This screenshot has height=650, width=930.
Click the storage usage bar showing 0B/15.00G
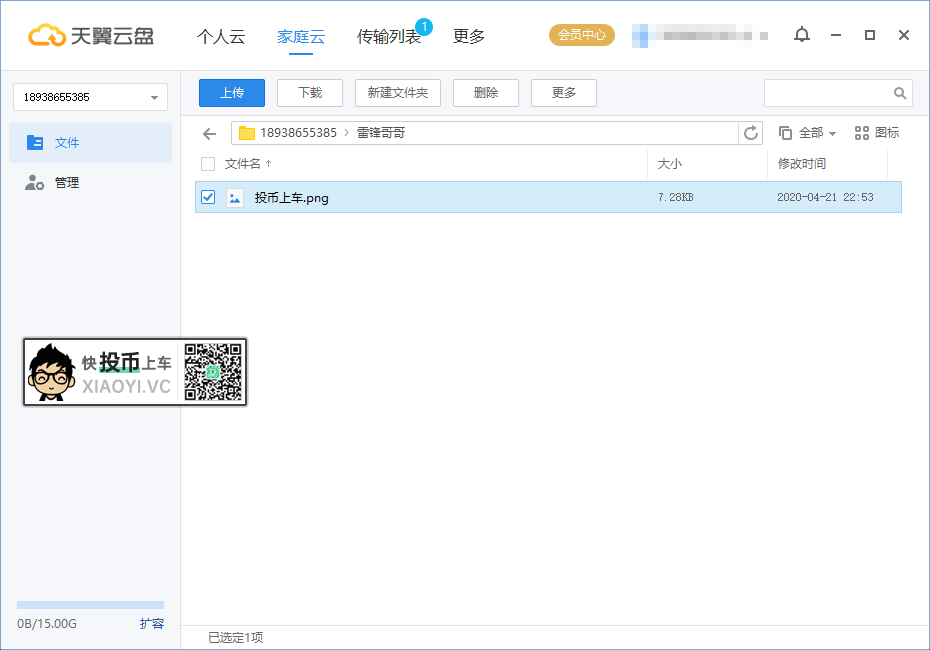click(90, 604)
